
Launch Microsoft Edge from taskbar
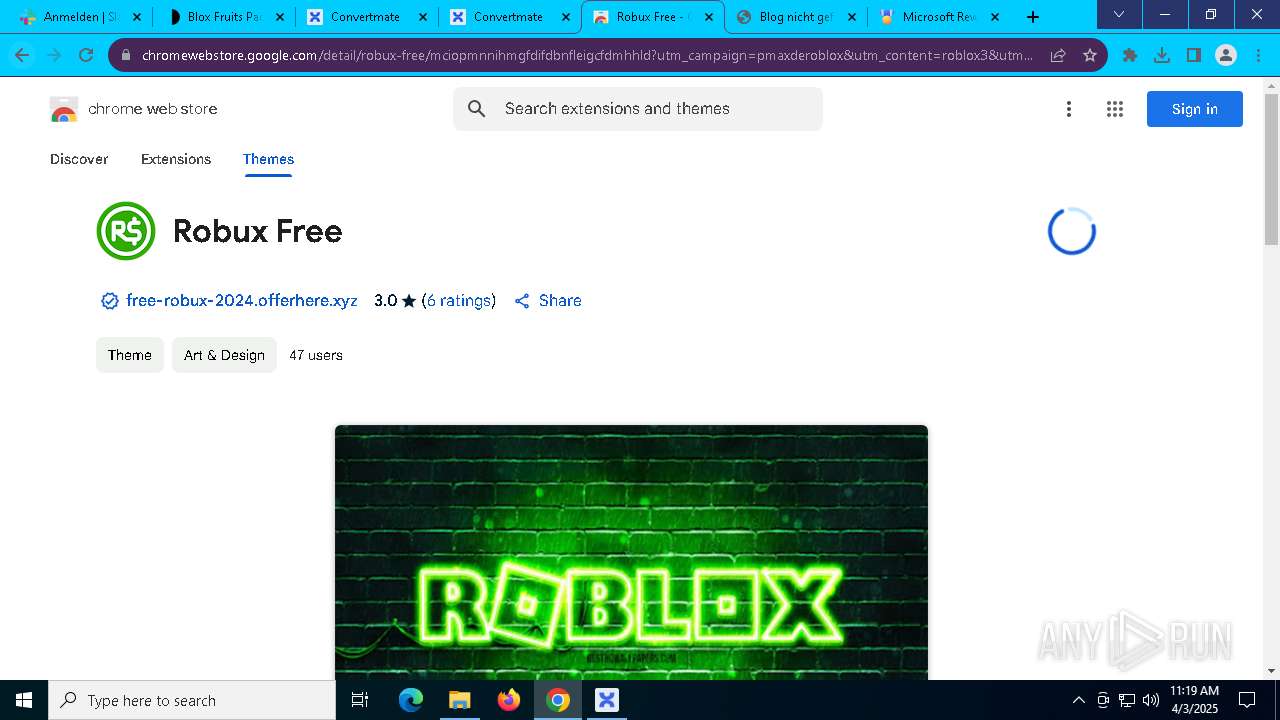(411, 700)
